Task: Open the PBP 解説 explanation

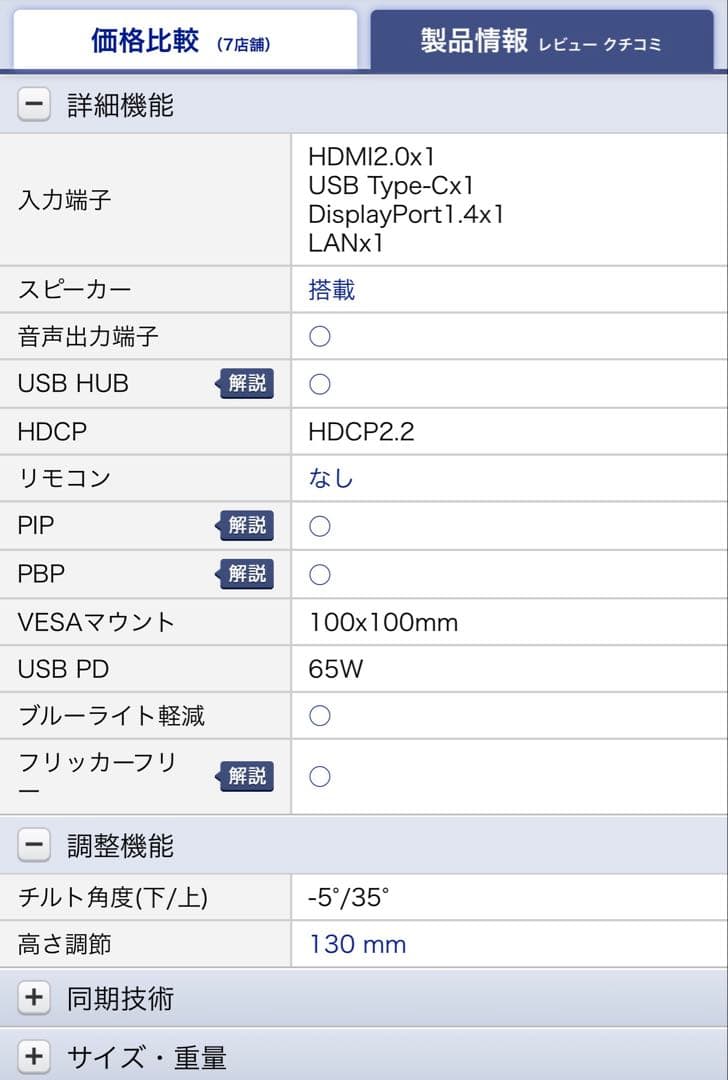Action: coord(245,573)
